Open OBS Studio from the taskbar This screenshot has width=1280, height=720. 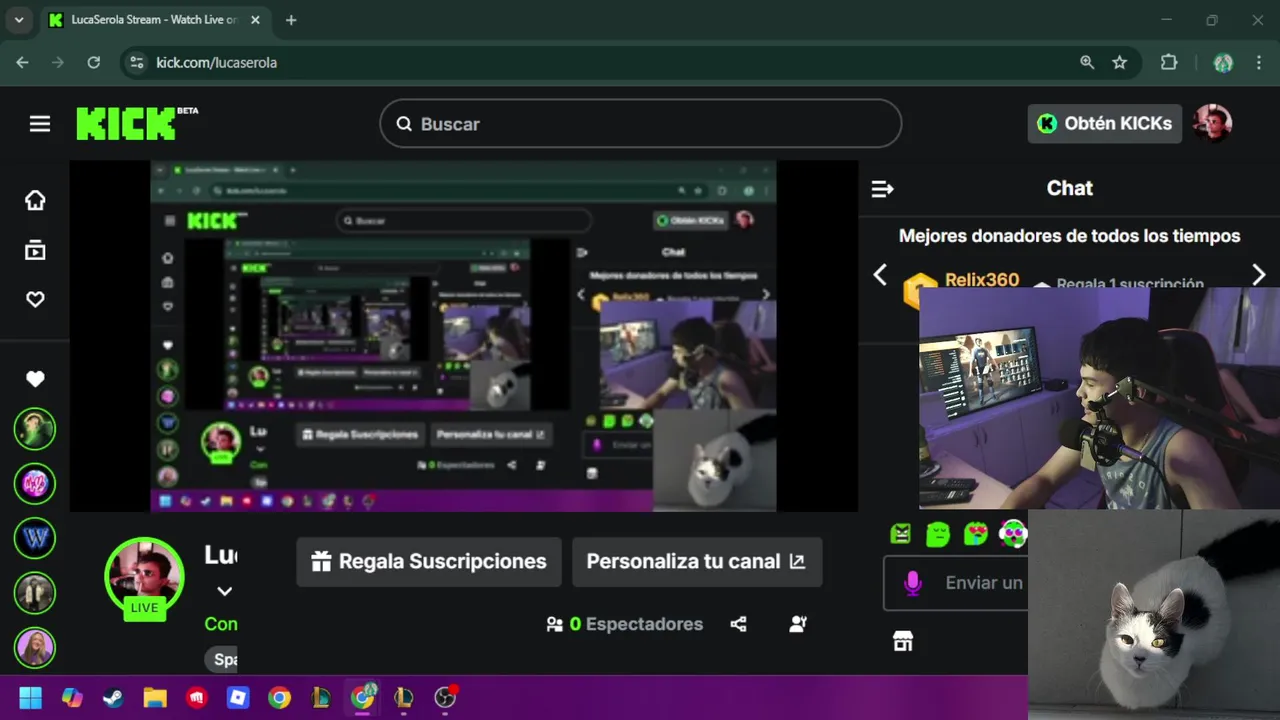pyautogui.click(x=445, y=698)
